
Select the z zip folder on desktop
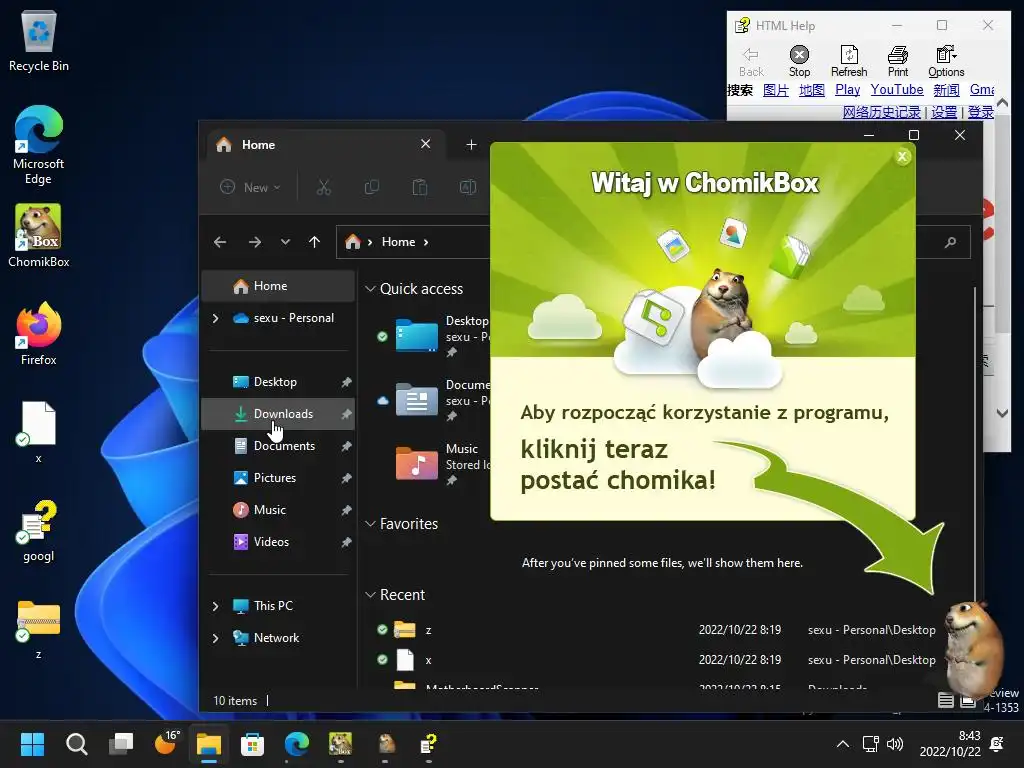tap(39, 629)
